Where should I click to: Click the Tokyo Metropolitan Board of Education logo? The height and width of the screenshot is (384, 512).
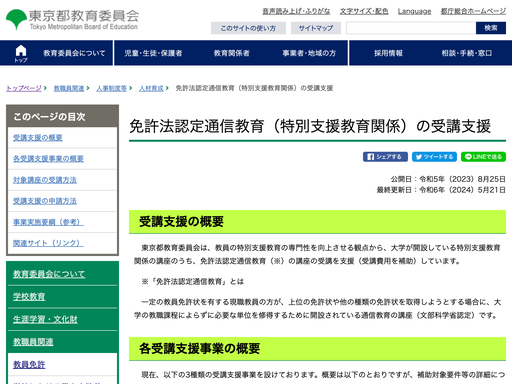coord(72,19)
